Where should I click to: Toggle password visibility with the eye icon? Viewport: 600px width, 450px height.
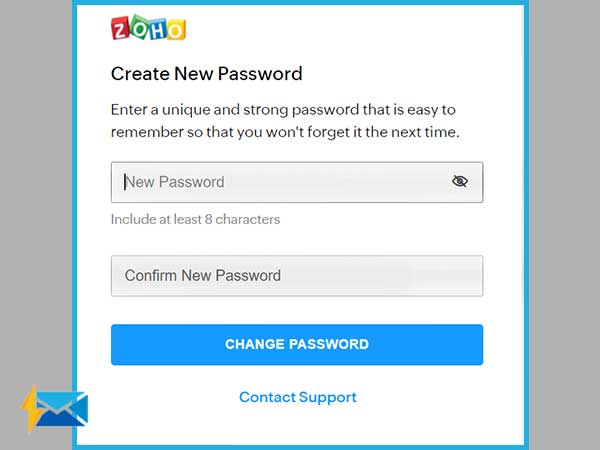[460, 181]
